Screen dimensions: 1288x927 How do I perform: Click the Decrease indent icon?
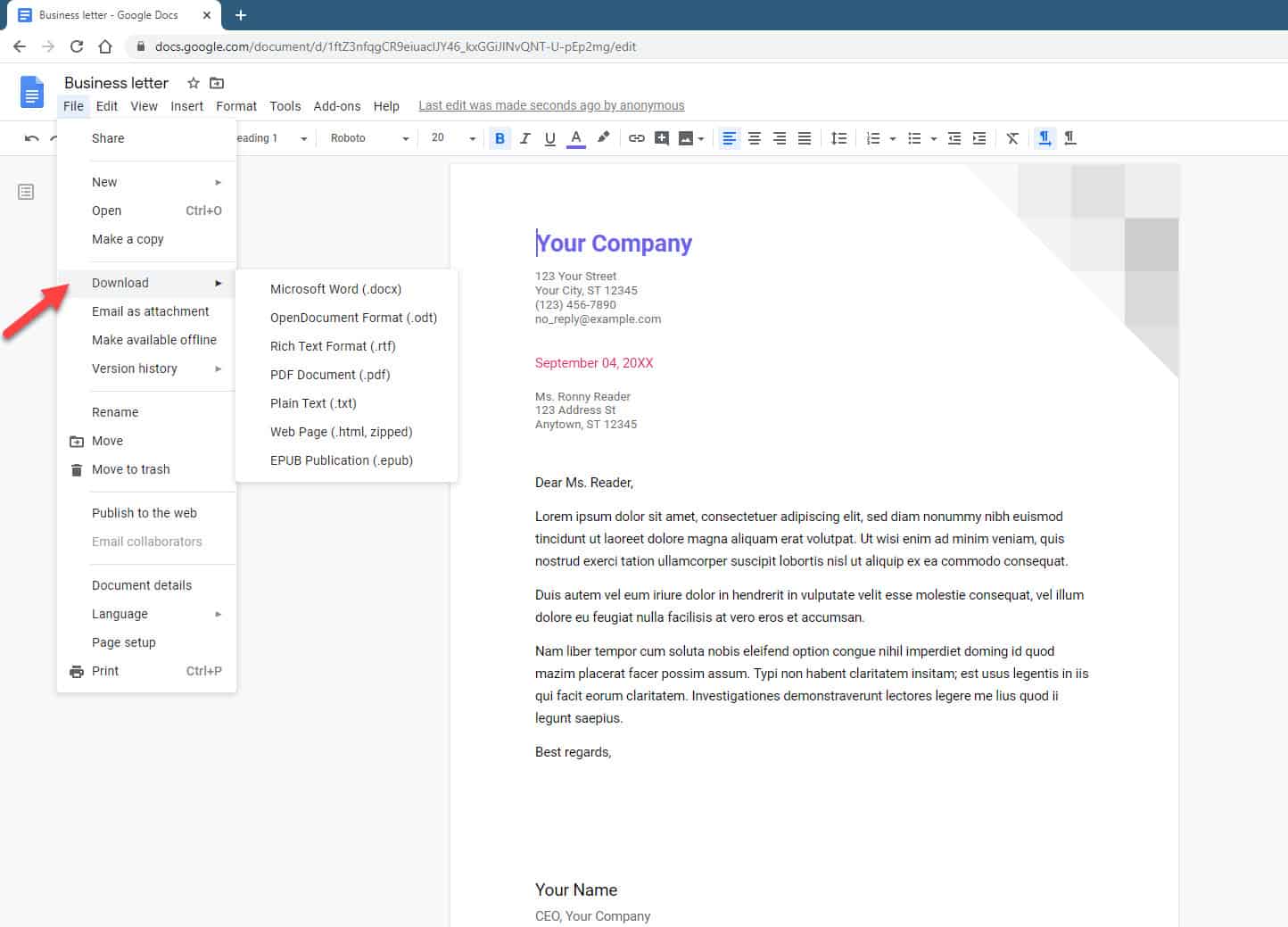tap(954, 138)
